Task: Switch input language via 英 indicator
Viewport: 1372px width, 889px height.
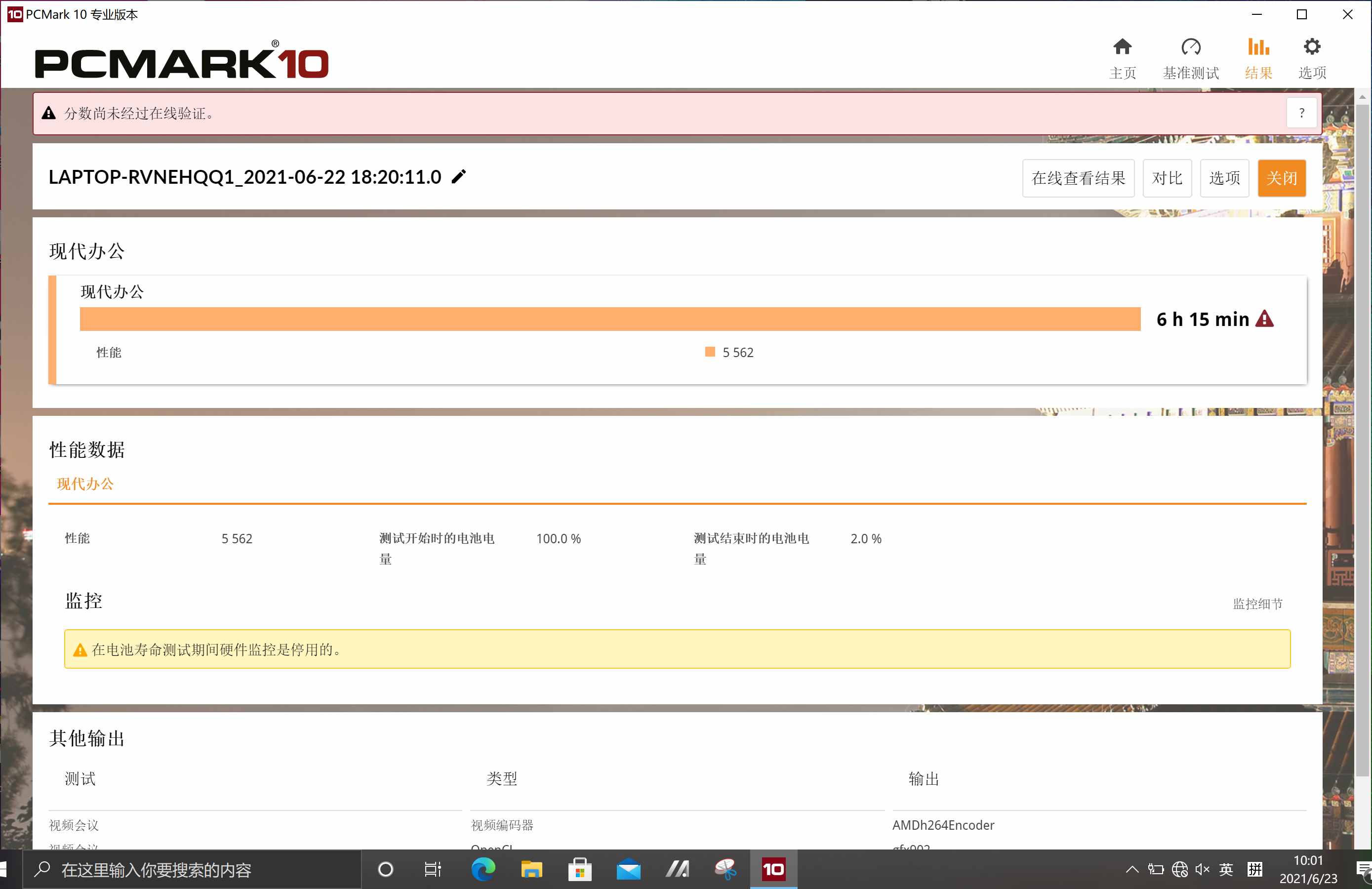Action: [1226, 869]
